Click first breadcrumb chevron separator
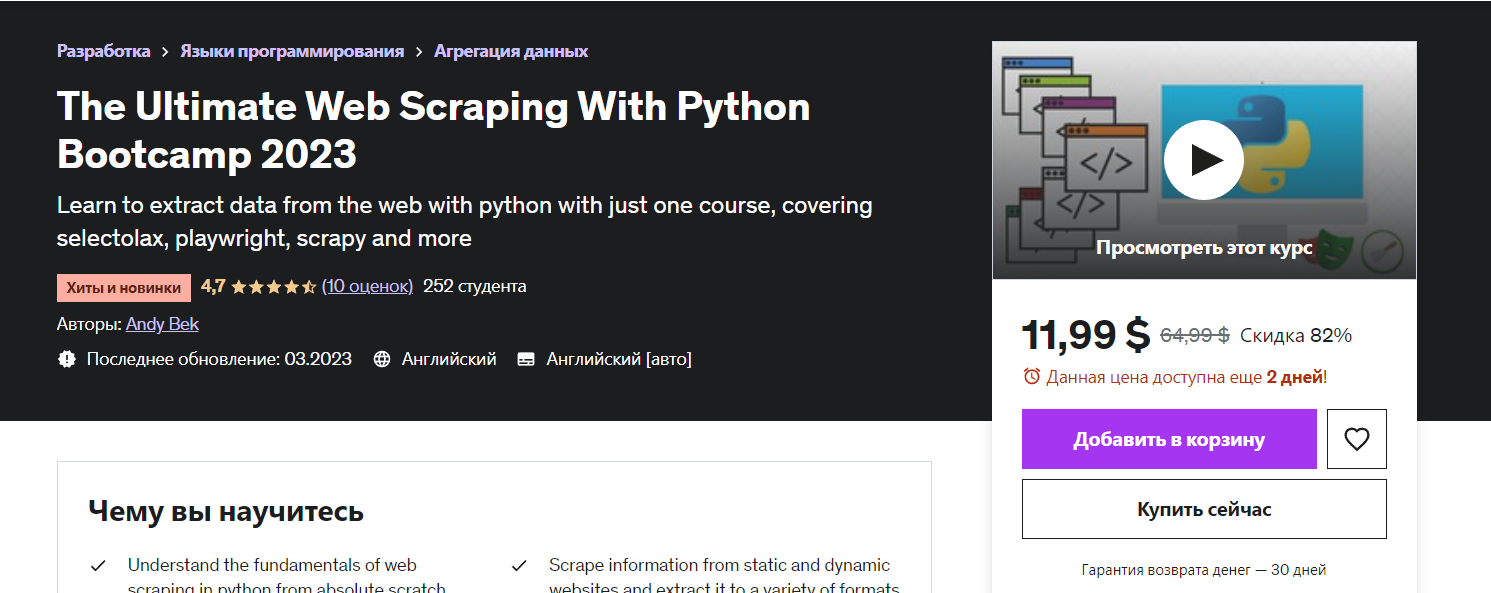This screenshot has width=1491, height=593. (166, 51)
